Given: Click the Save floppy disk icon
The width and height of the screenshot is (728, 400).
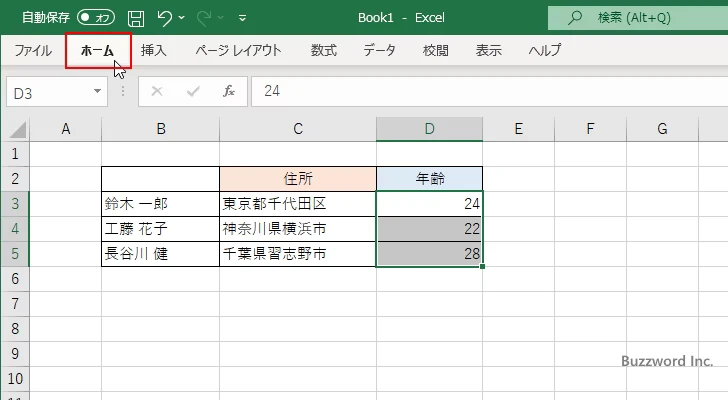Looking at the screenshot, I should click(x=136, y=18).
